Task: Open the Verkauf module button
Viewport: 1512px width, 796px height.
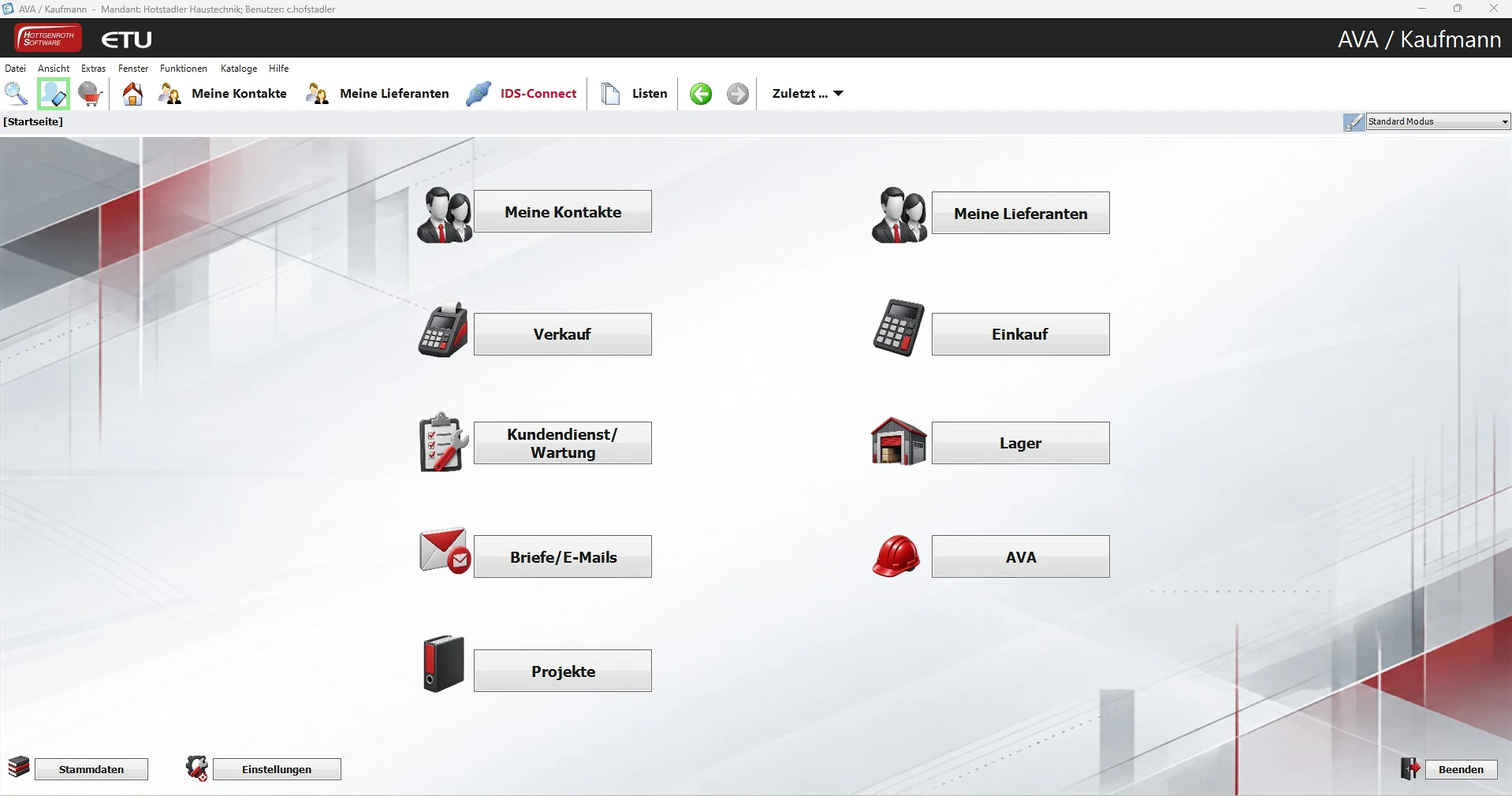Action: point(563,334)
